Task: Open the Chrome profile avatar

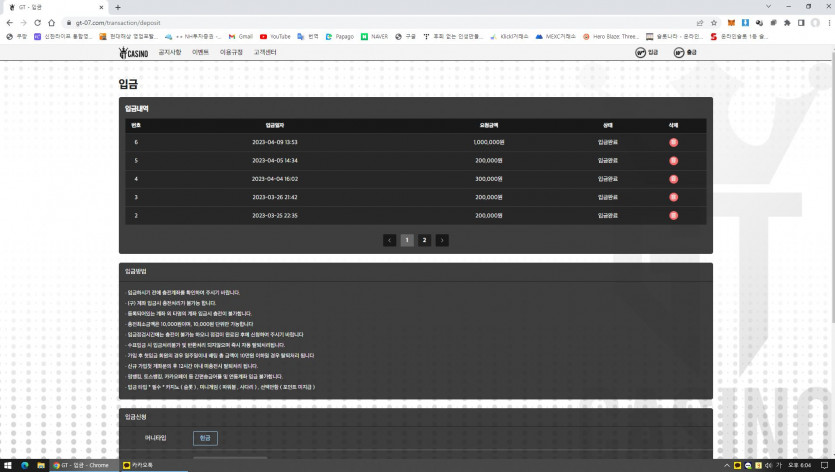Action: point(815,23)
